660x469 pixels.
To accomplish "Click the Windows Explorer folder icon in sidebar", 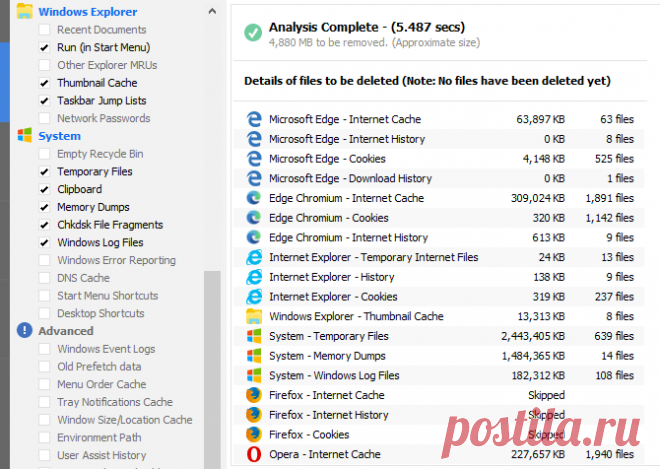I will pyautogui.click(x=24, y=11).
